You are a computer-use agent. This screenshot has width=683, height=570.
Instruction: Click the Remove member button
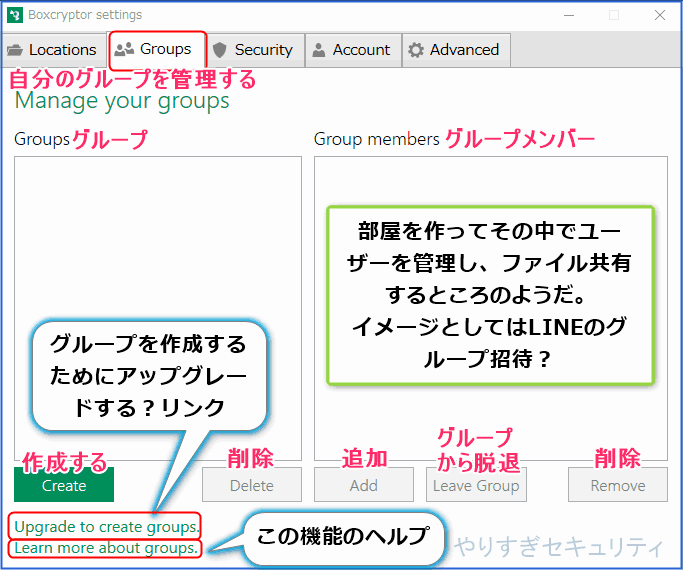coord(618,485)
